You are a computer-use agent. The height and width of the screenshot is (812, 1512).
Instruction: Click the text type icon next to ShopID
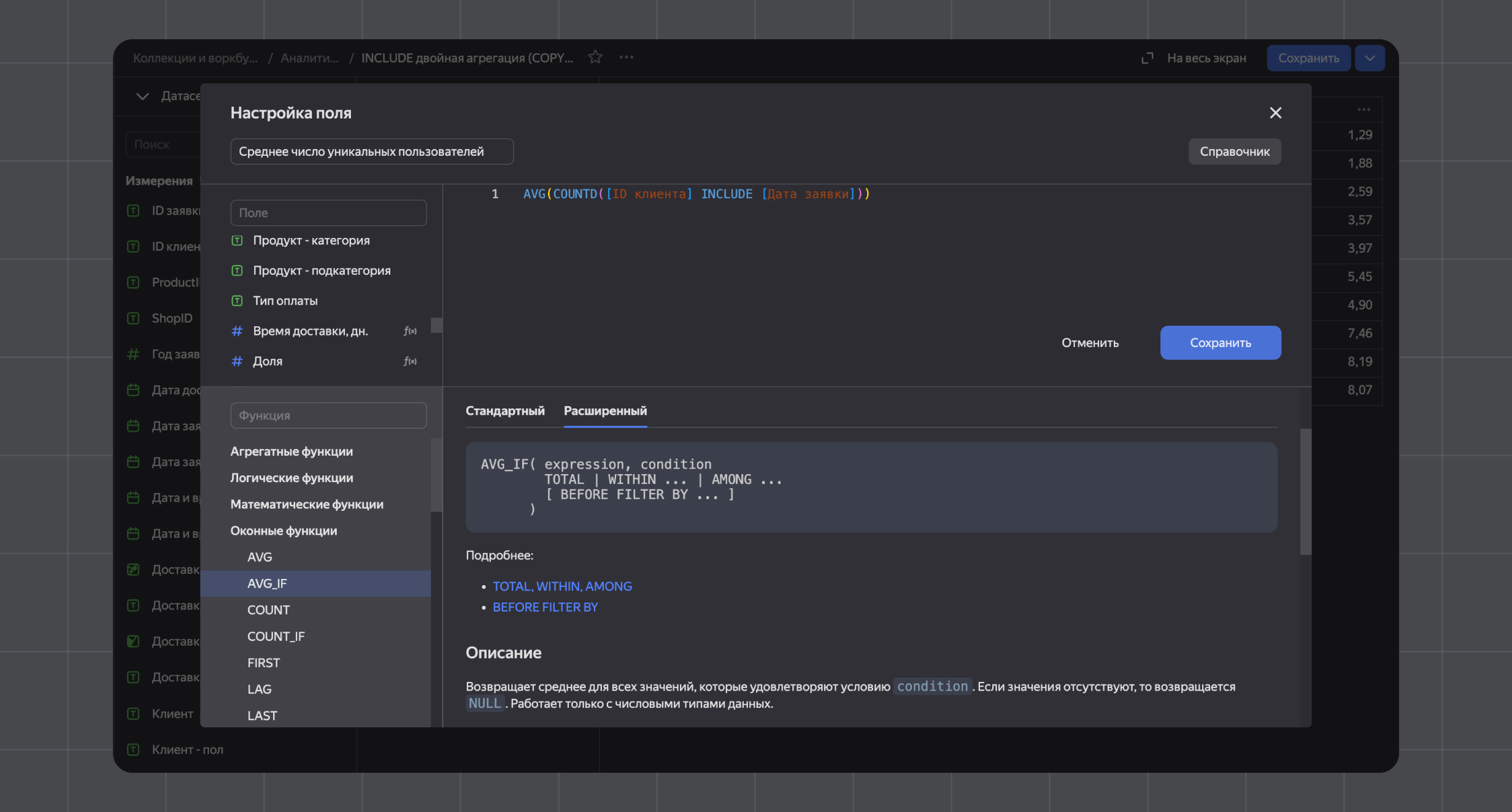click(133, 318)
